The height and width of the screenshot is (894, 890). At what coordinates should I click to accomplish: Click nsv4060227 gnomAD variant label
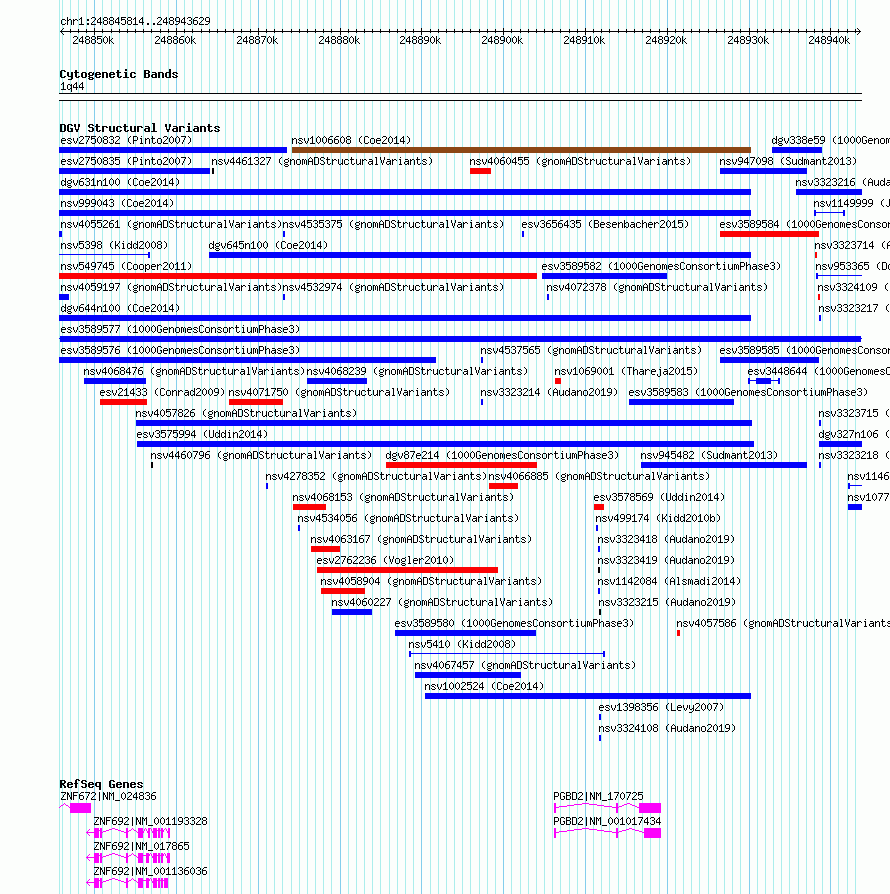[x=442, y=603]
